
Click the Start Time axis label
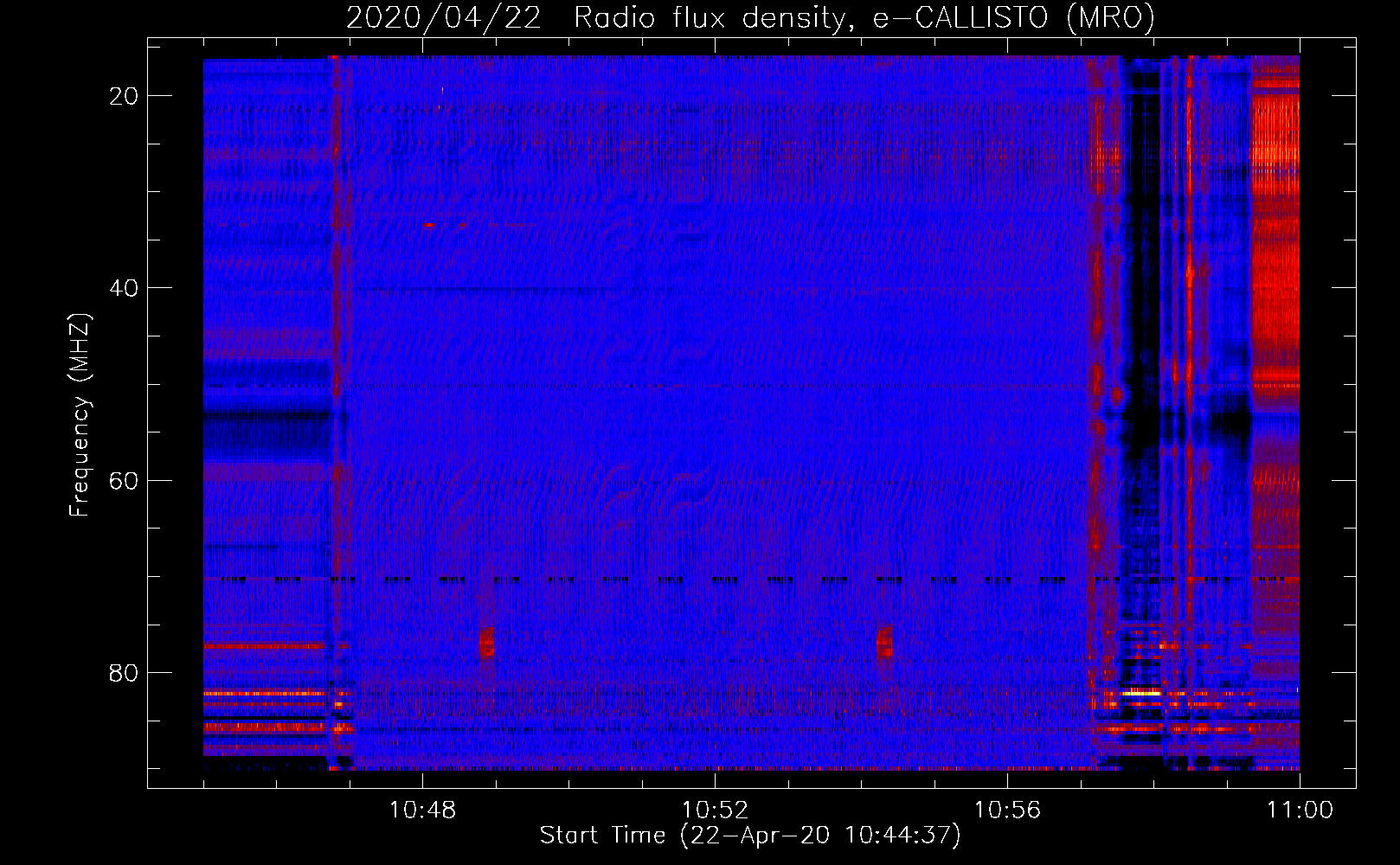coord(750,836)
